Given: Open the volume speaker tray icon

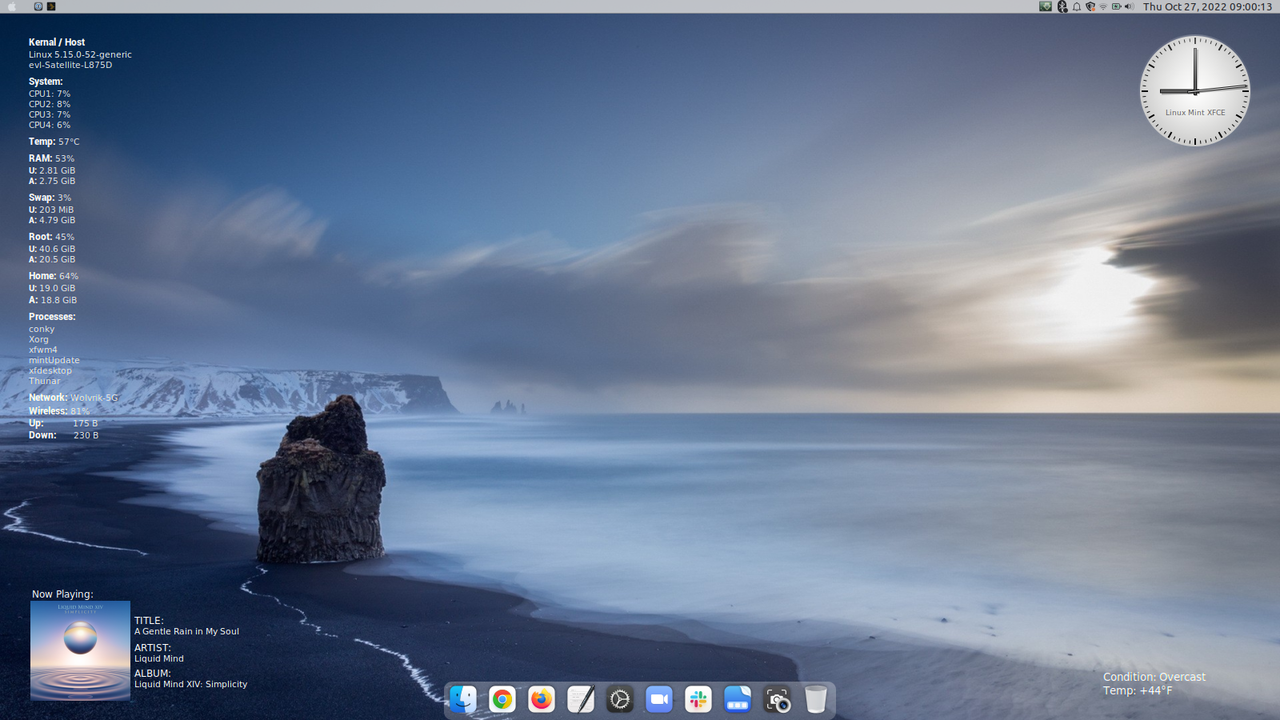Looking at the screenshot, I should pyautogui.click(x=1129, y=6).
